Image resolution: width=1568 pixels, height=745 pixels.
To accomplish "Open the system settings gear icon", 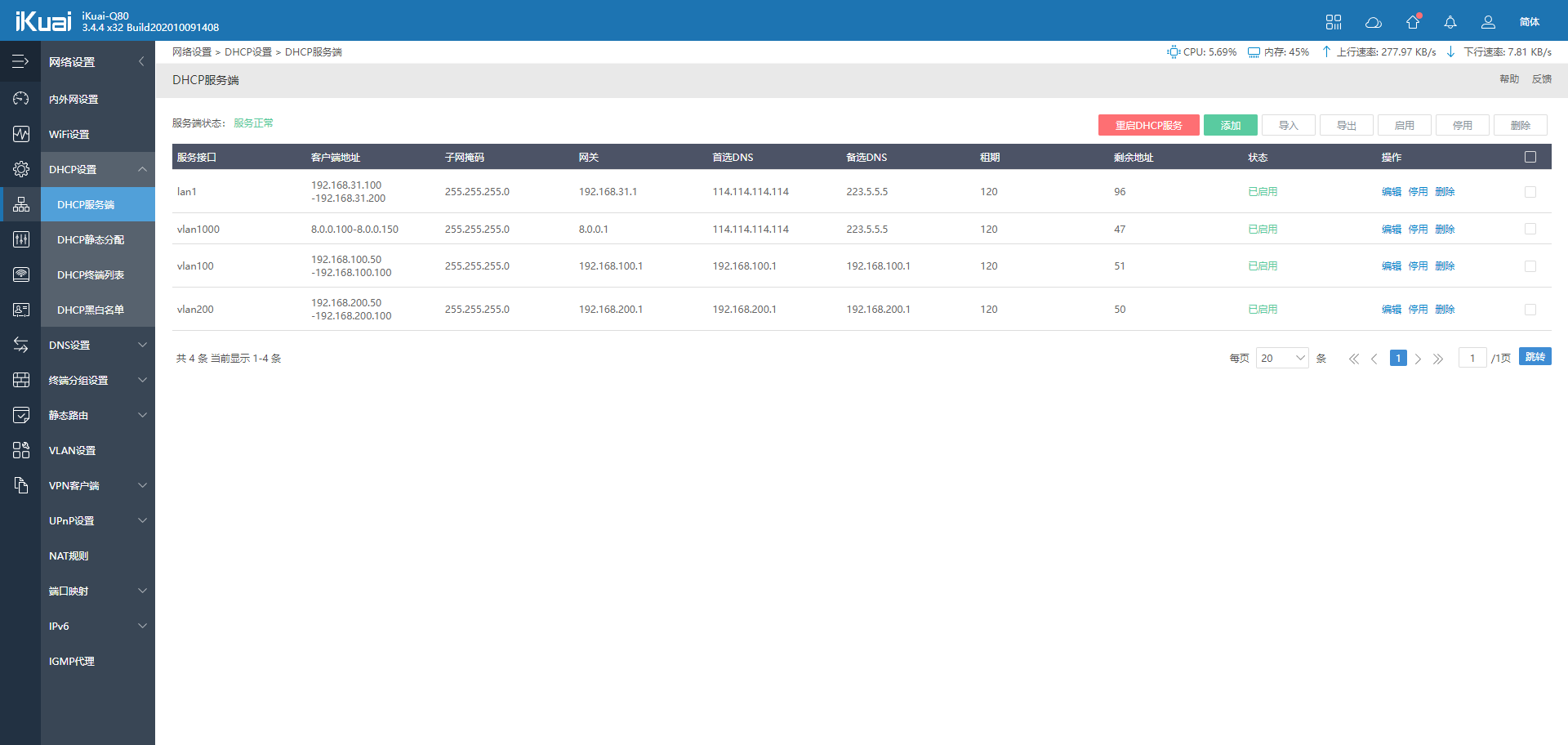I will tap(20, 169).
